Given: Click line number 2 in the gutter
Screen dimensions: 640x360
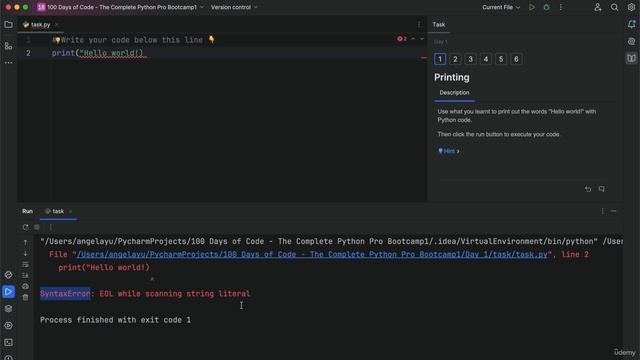Looking at the screenshot, I should click(x=28, y=53).
